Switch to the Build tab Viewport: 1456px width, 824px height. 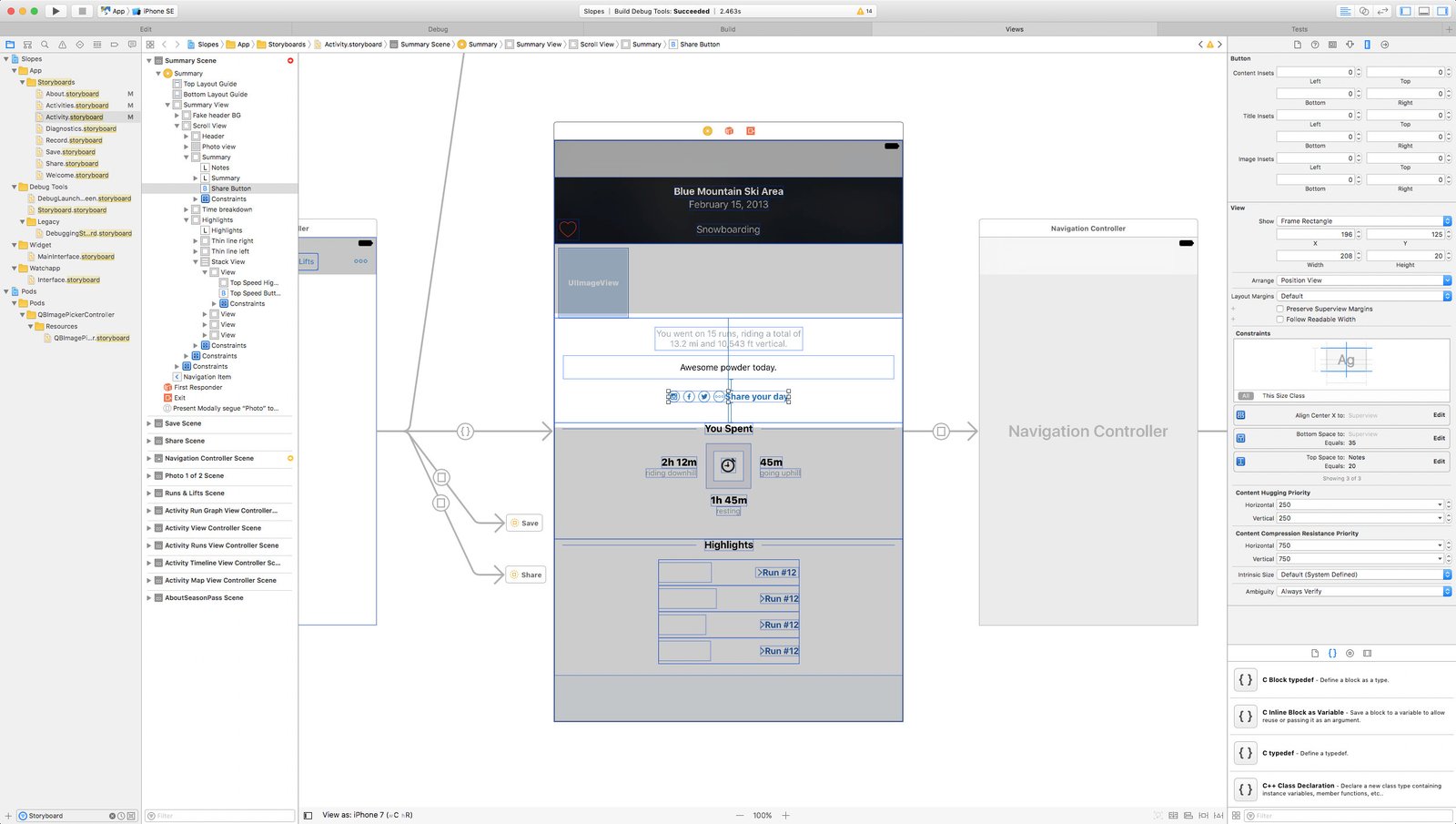[728, 29]
